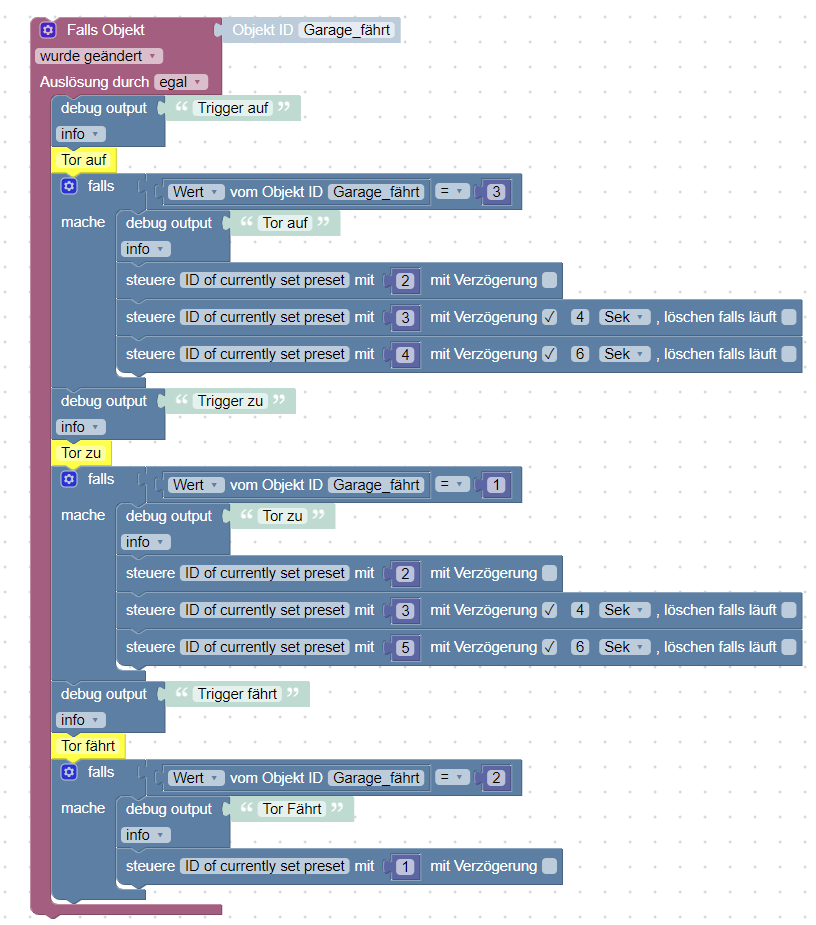Edit comparison number 3 in first falls condition
Image resolution: width=816 pixels, height=925 pixels.
point(496,192)
